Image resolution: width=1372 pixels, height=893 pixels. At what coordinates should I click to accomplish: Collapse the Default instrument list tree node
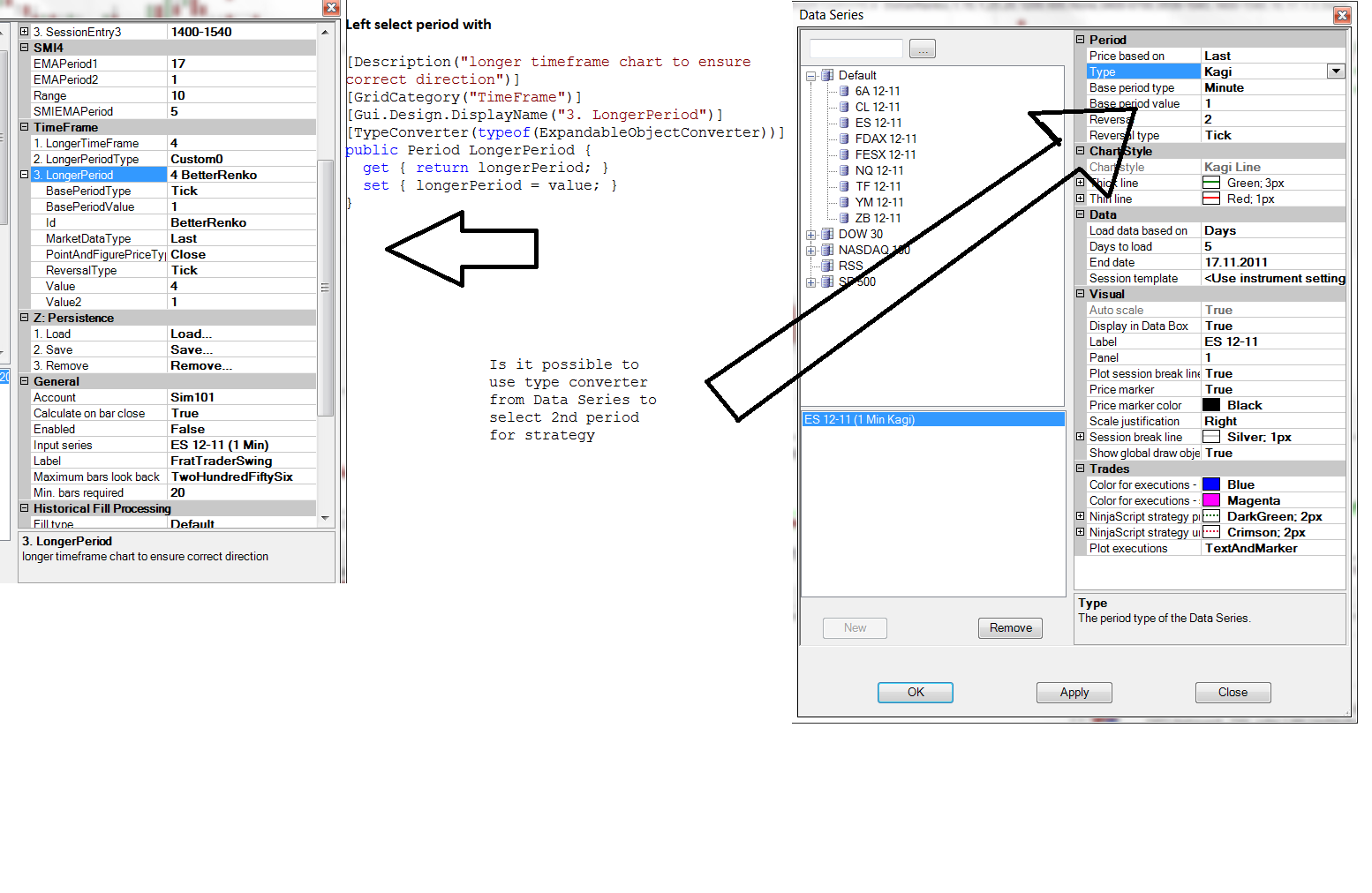pos(810,76)
